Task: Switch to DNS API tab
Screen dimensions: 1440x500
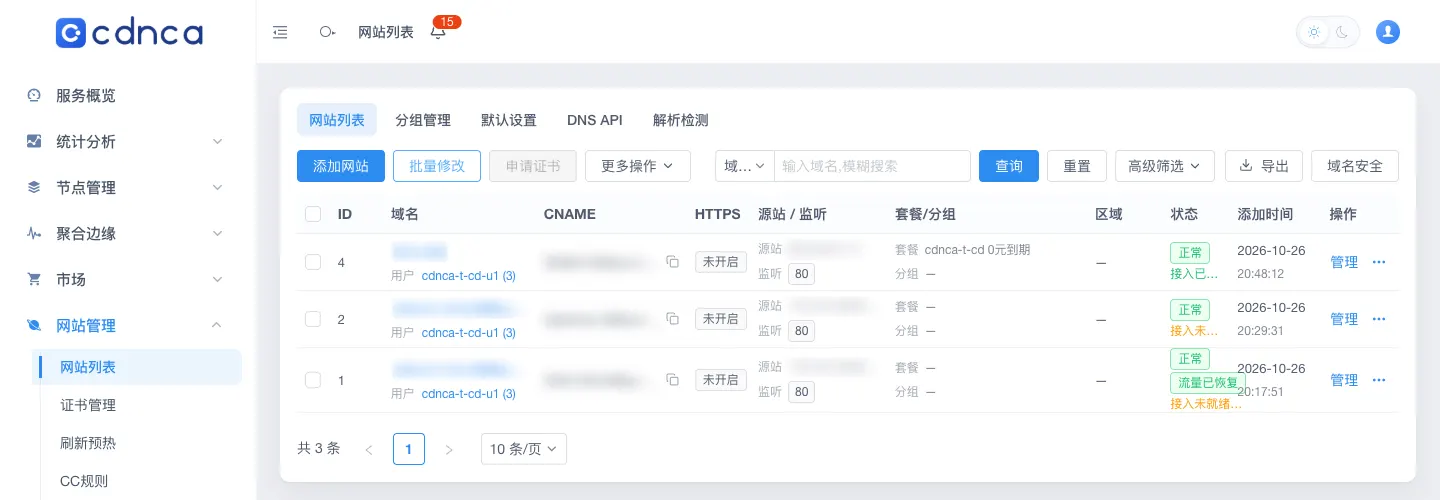Action: coord(595,120)
